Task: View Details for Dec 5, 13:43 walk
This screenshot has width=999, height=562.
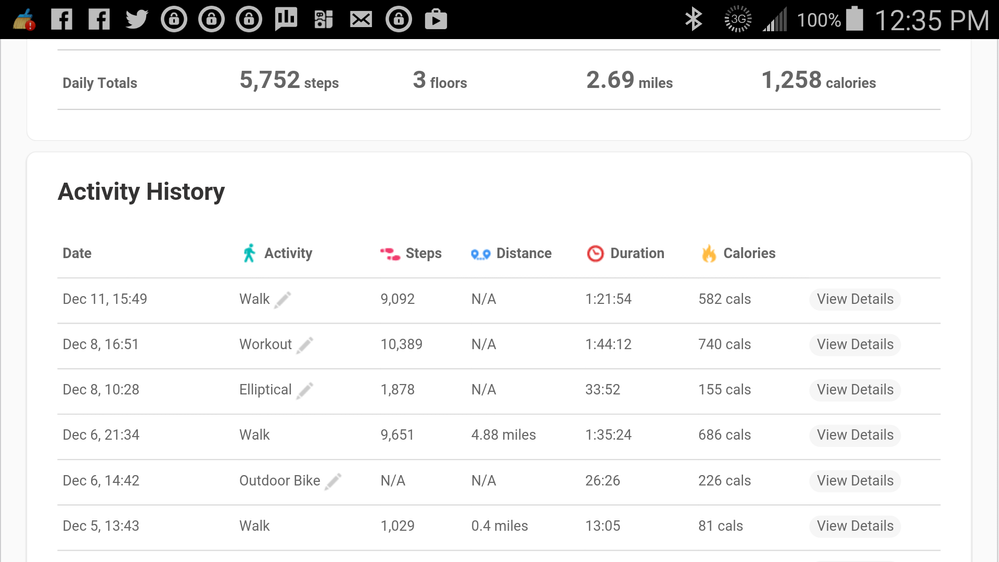Action: coord(855,526)
